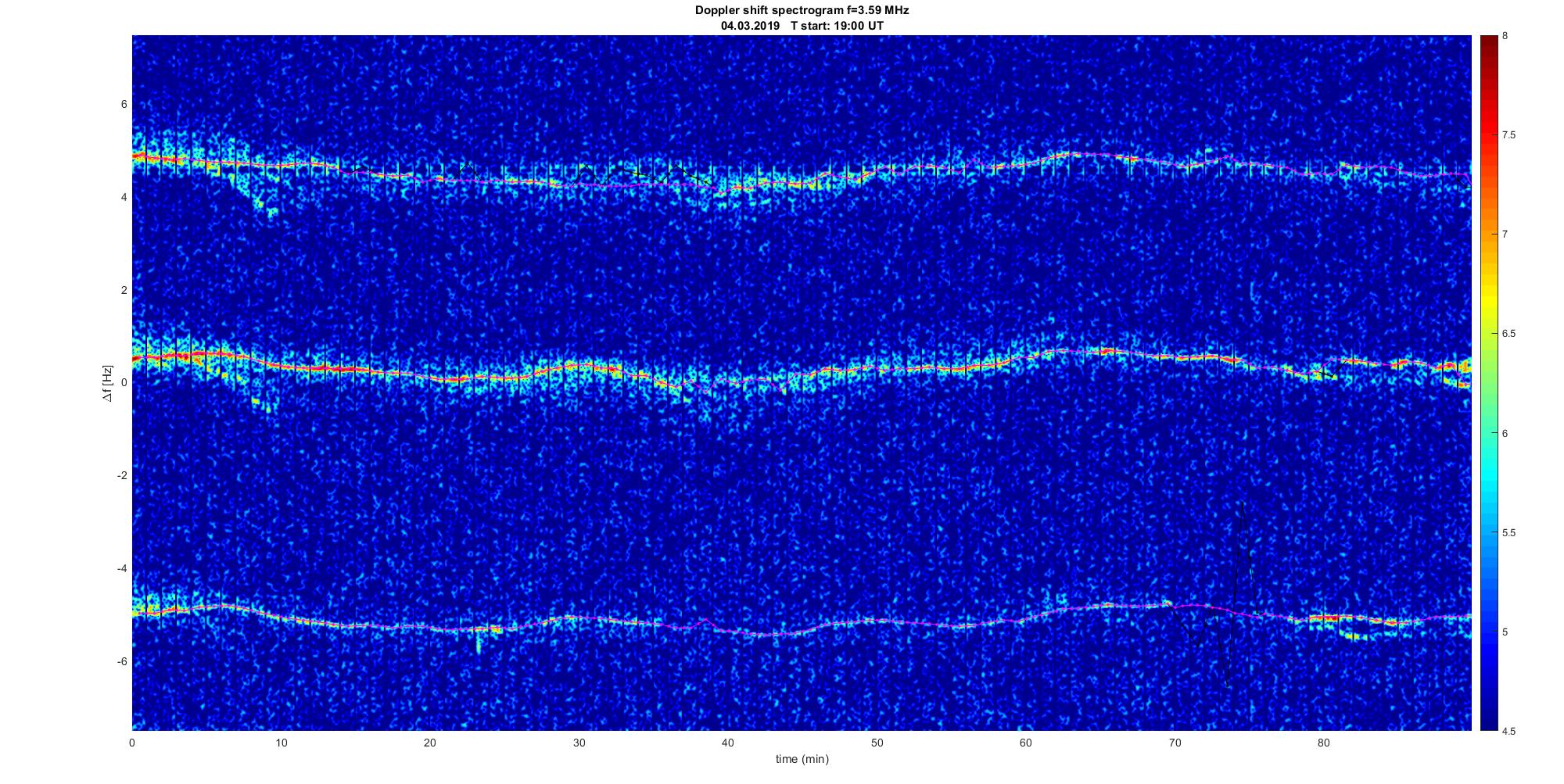Click the date line '04.03.2019 T start: 19:00 UT'
Image resolution: width=1564 pixels, height=784 pixels.
tap(802, 25)
